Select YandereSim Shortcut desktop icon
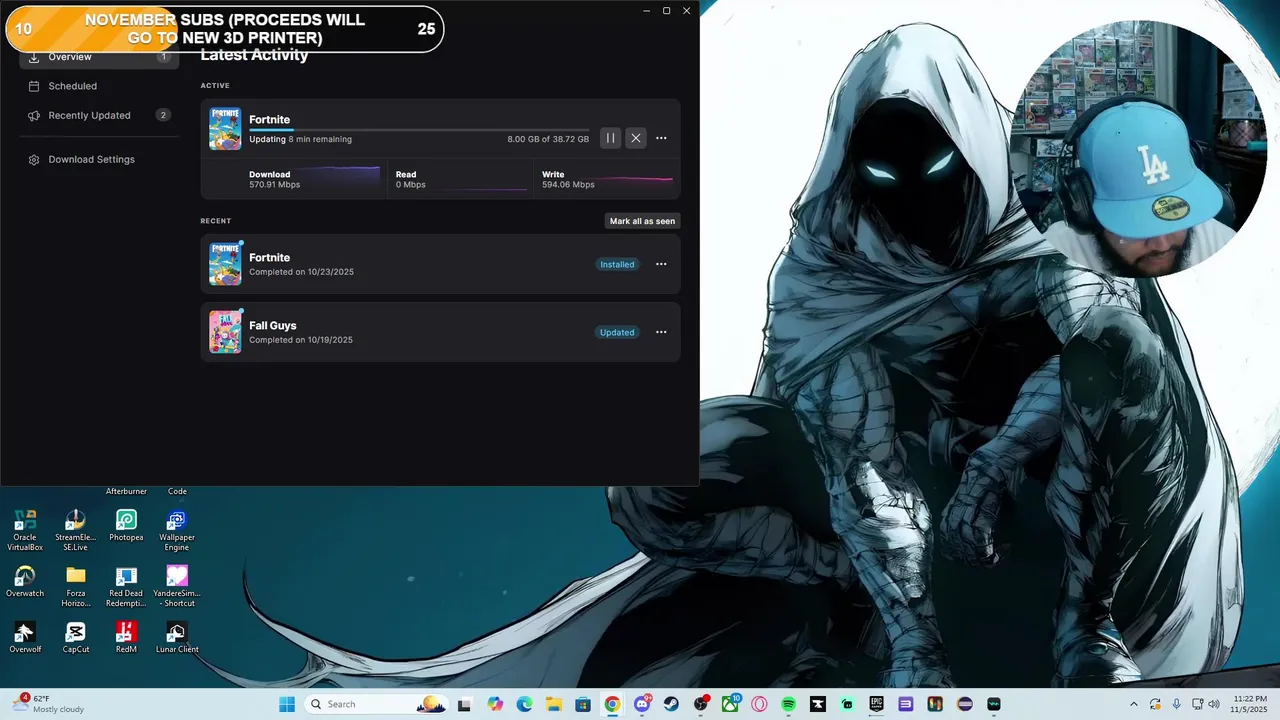This screenshot has height=720, width=1280. pos(177,586)
